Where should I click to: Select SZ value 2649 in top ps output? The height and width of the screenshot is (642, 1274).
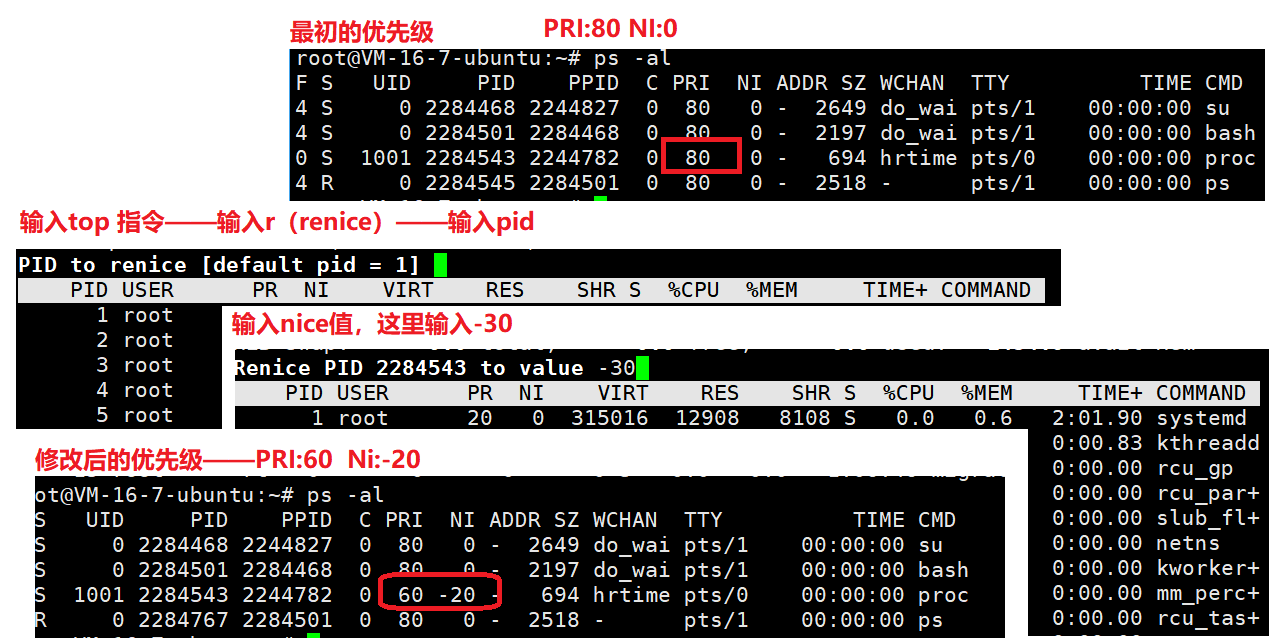coord(840,108)
